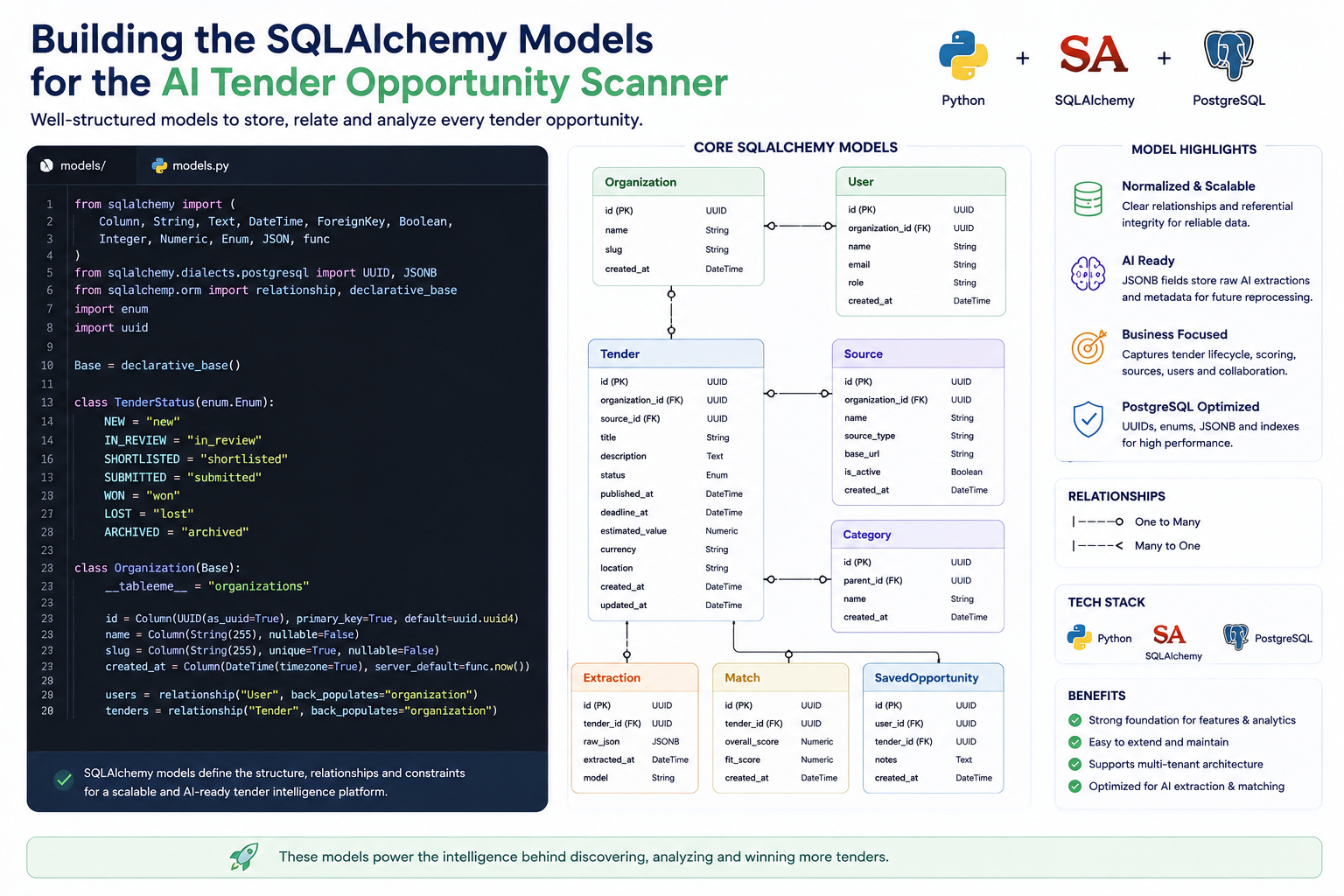Click Python logo in Tech Stack panel

pyautogui.click(x=1079, y=637)
